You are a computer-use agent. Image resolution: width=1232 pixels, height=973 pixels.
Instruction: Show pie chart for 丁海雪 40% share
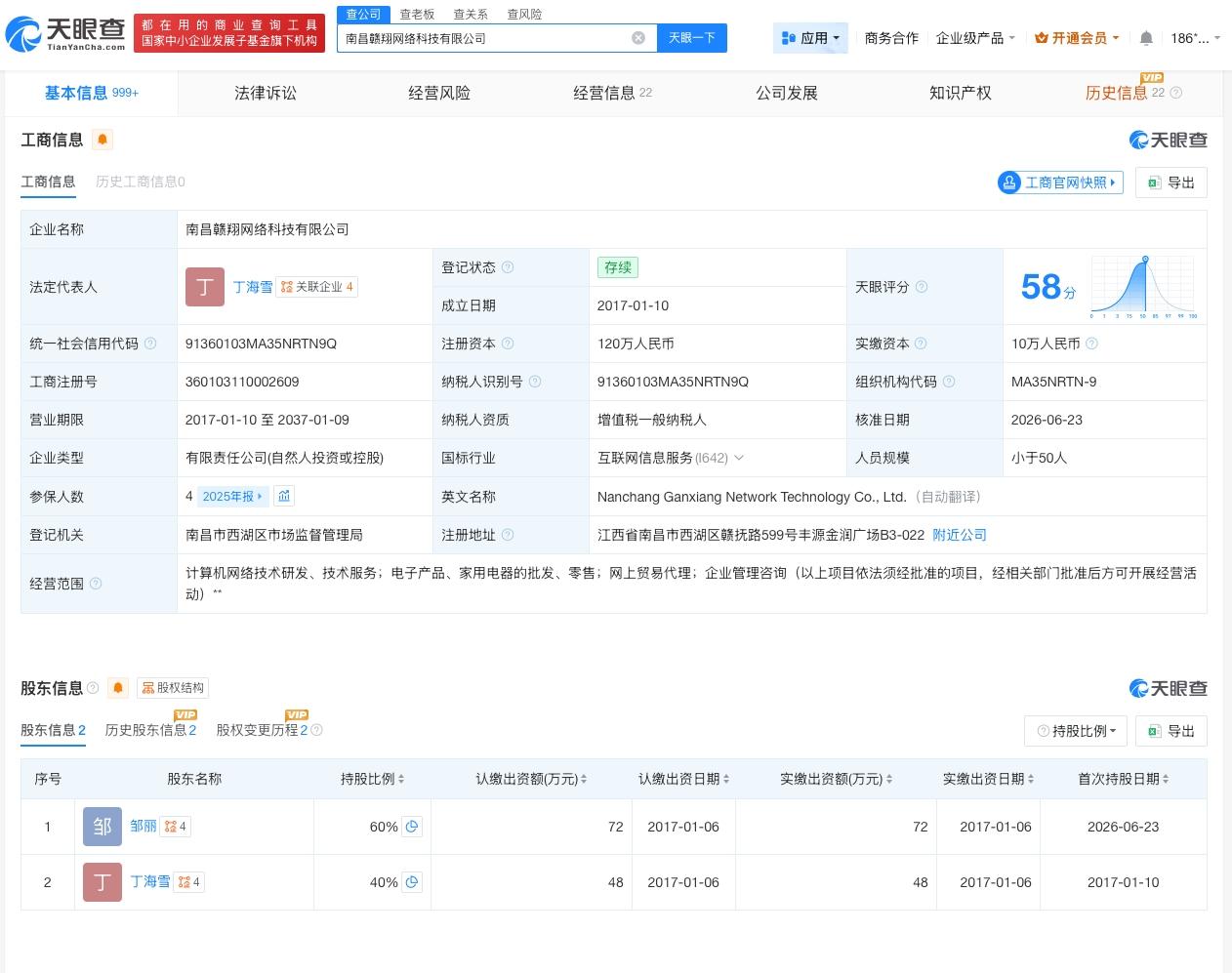coord(412,882)
